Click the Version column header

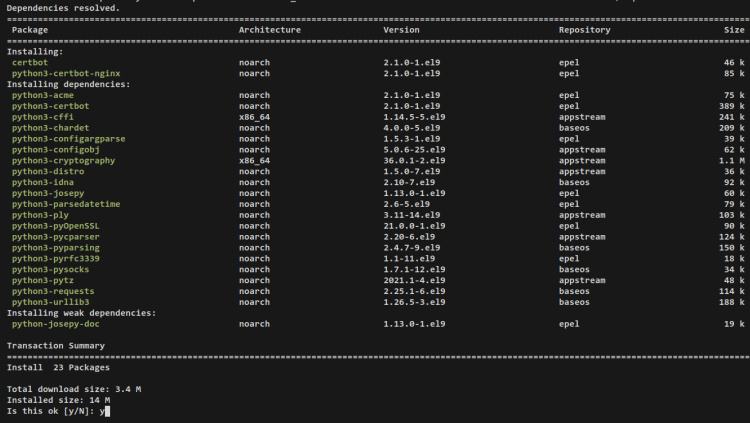pyautogui.click(x=401, y=30)
